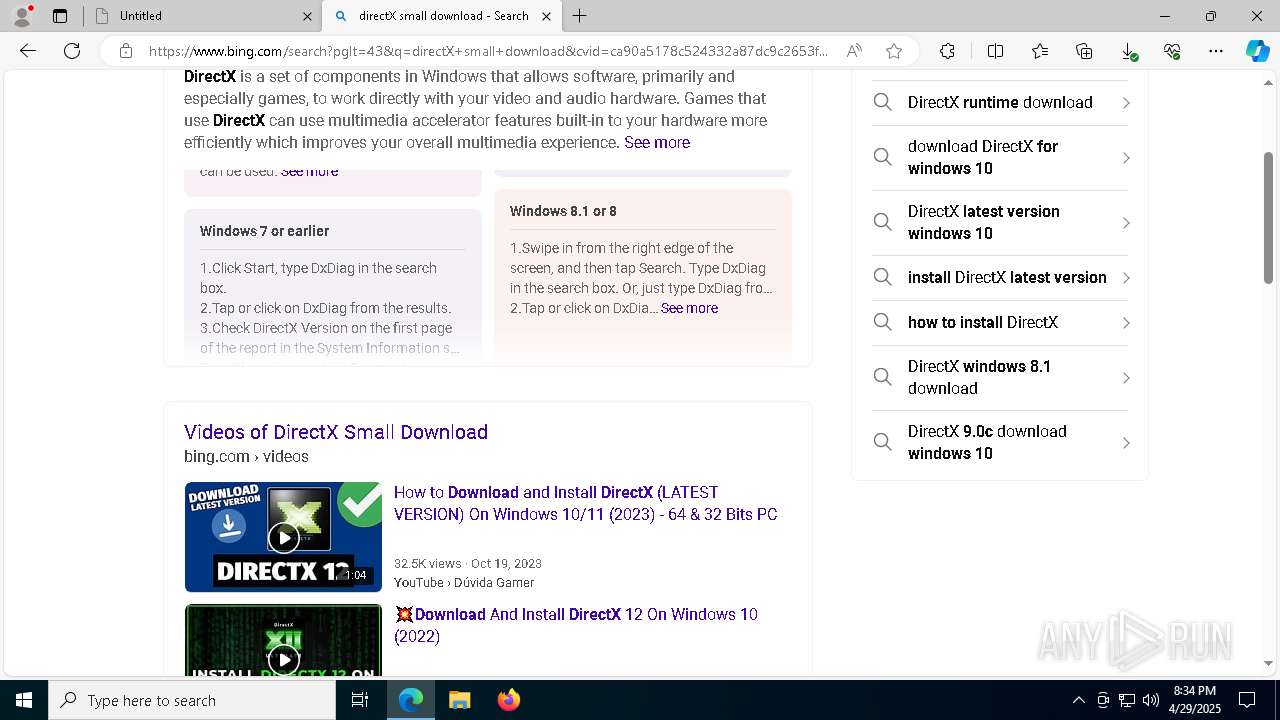Open a new tab with plus
Viewport: 1280px width, 720px height.
tap(580, 16)
